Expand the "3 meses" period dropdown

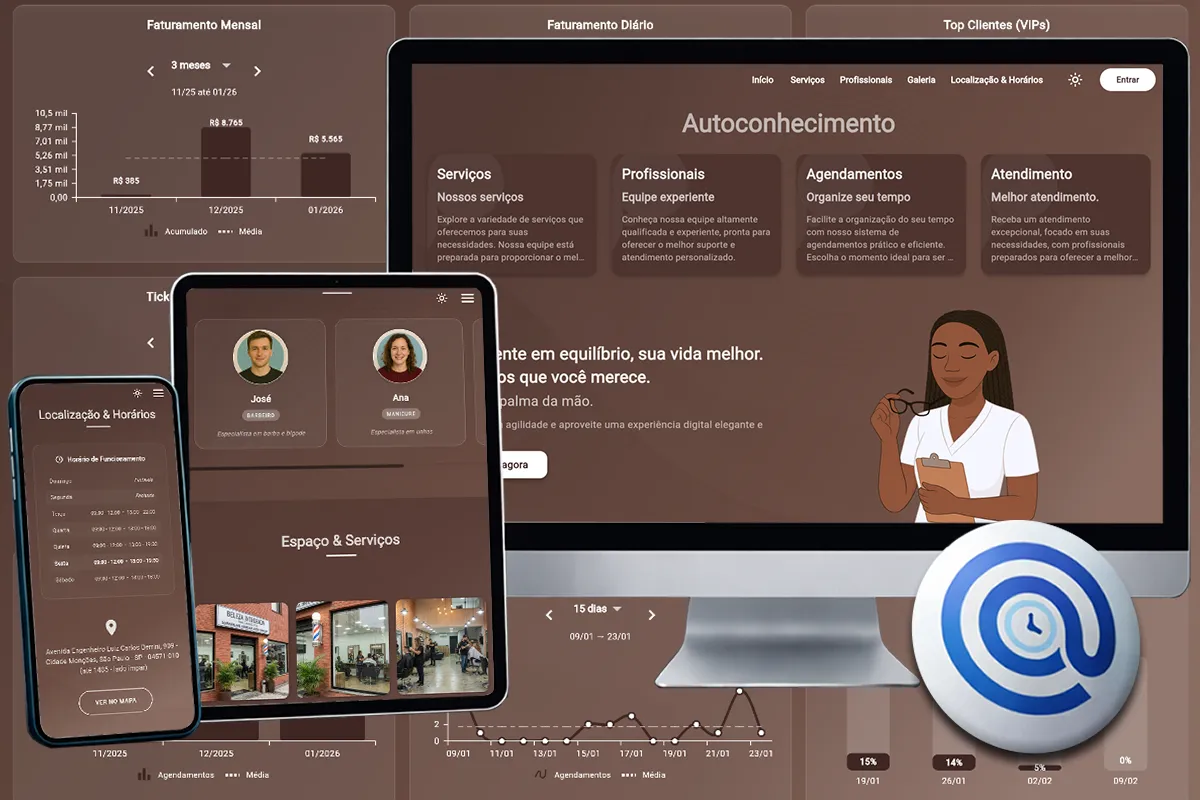[x=201, y=66]
